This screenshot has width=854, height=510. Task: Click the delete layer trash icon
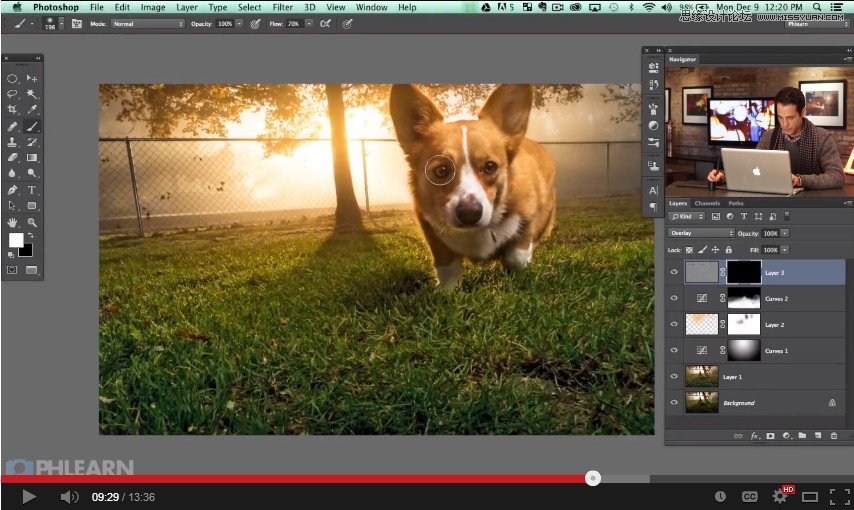pos(833,436)
